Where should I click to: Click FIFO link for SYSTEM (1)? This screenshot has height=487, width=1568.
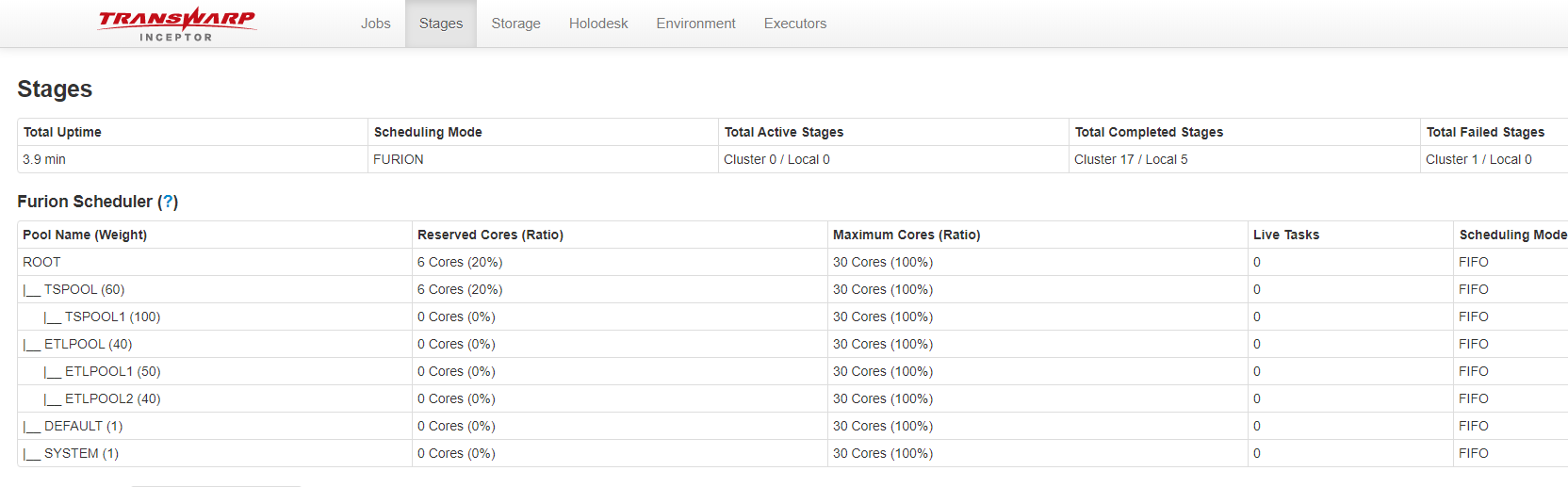click(x=1473, y=453)
